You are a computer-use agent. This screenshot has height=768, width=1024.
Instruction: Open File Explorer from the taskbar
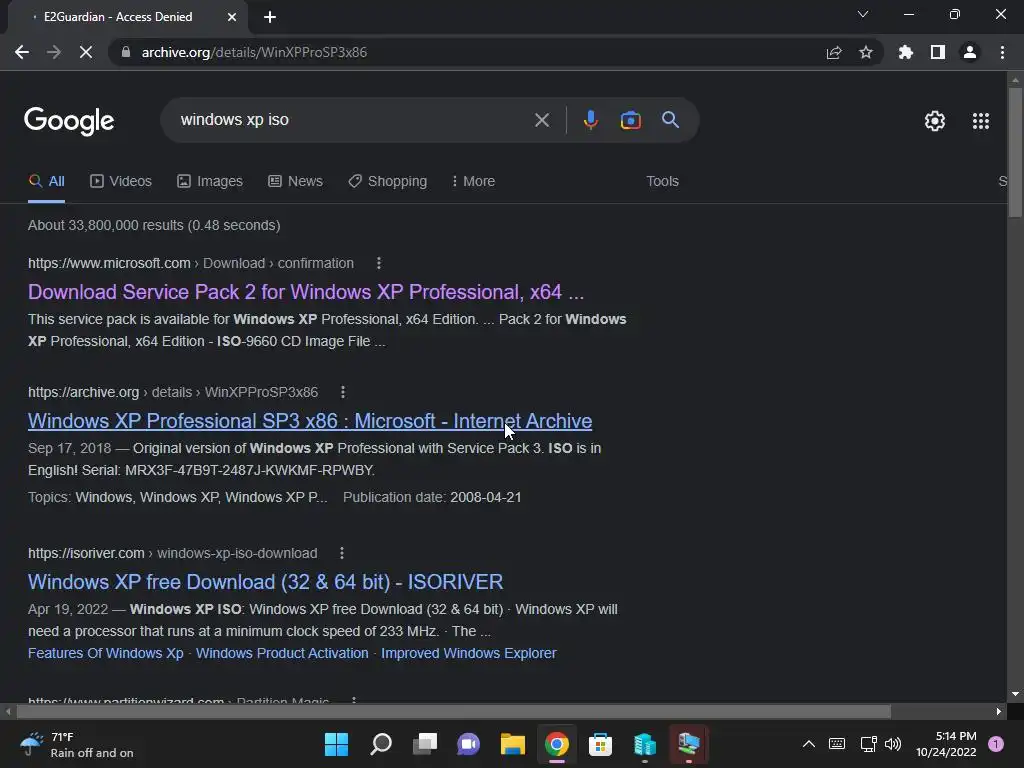(513, 744)
